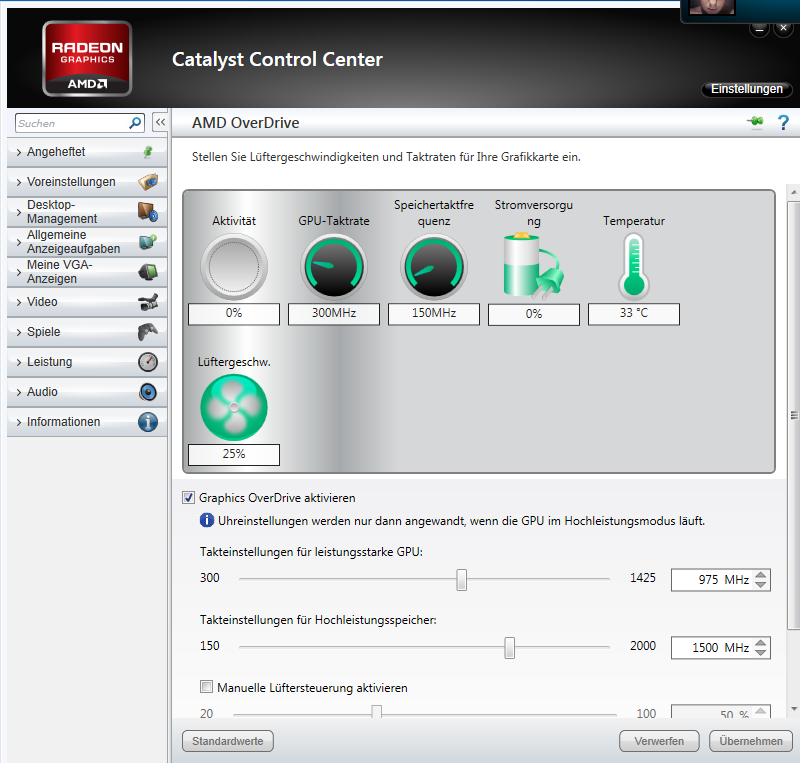The image size is (800, 763).
Task: Click the green pin icon next to Angeheftet
Action: coord(148,152)
